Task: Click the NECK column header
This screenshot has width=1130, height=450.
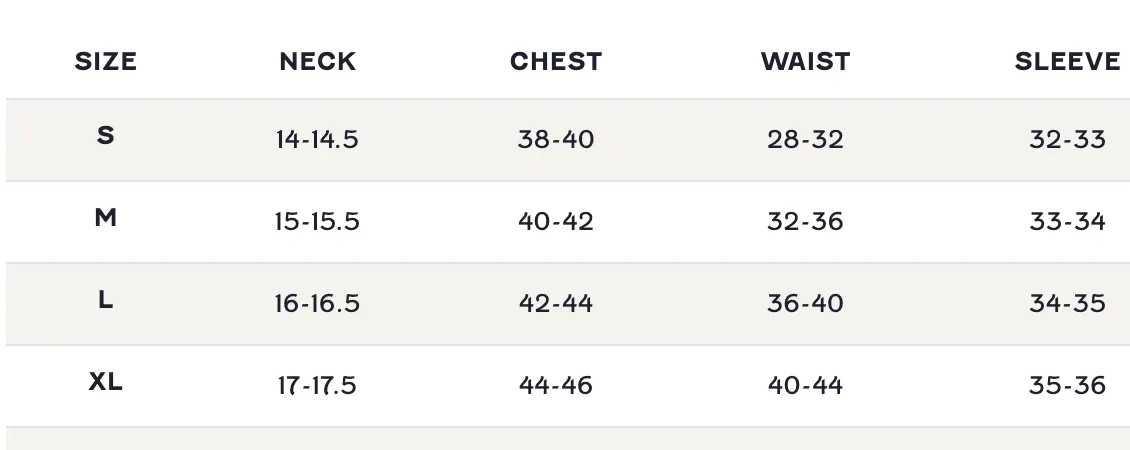Action: (317, 61)
